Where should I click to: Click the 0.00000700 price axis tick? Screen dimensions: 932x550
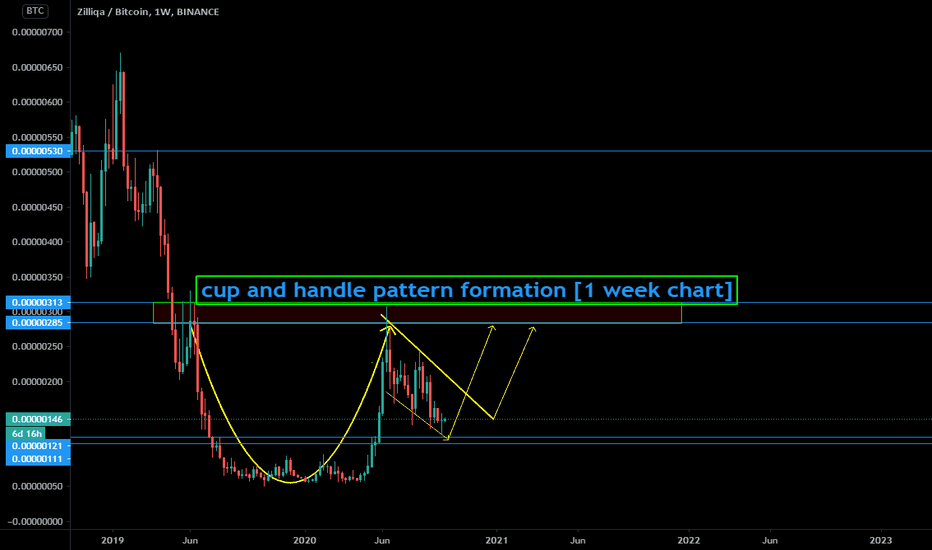pos(37,32)
